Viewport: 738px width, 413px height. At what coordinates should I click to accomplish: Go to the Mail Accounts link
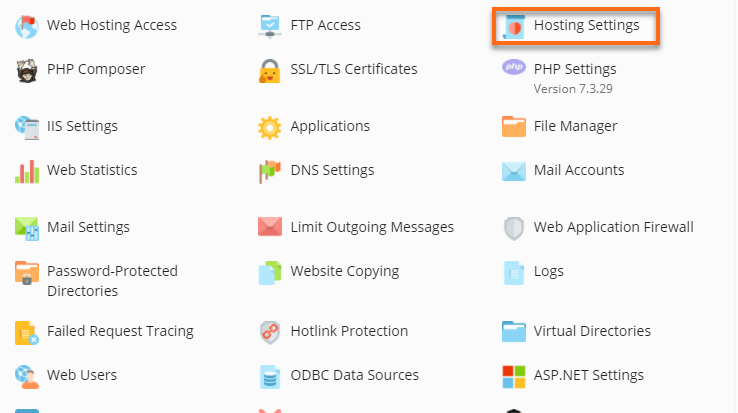tap(579, 170)
